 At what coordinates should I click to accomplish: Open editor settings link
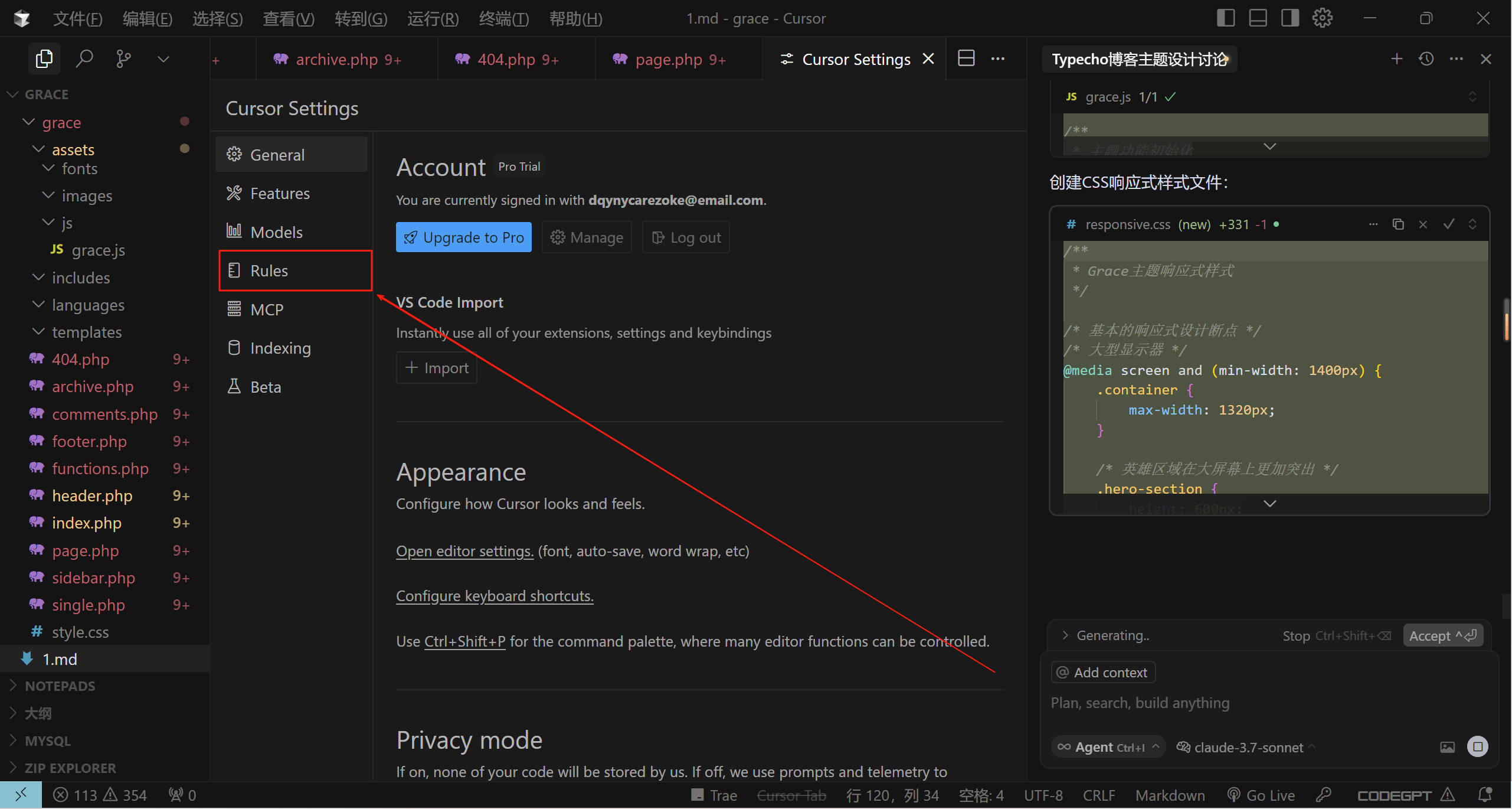click(465, 551)
